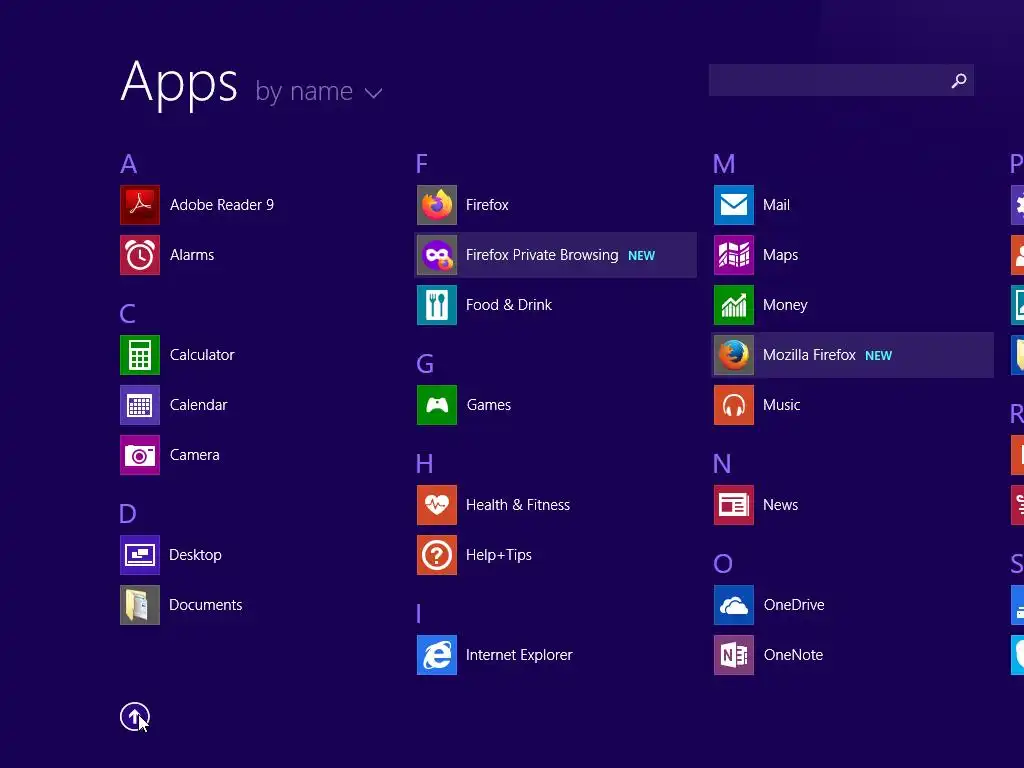
Task: Open the Desktop tile icon
Action: pos(140,554)
